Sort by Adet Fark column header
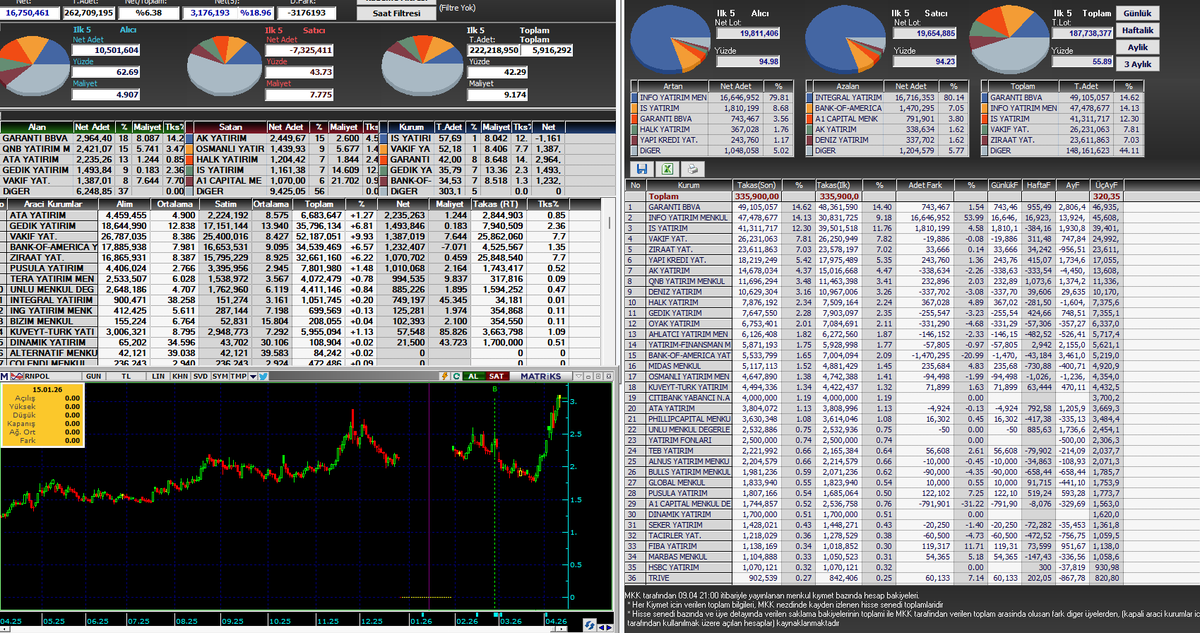The image size is (1200, 633). 925,185
